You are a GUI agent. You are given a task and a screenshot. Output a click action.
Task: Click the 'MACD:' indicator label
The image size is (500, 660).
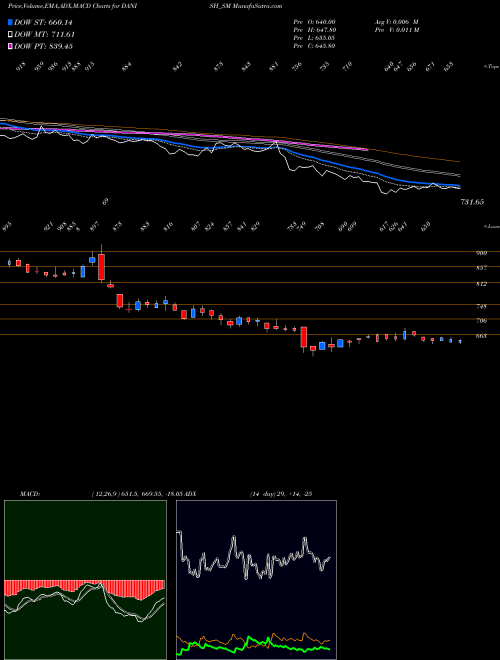(29, 494)
